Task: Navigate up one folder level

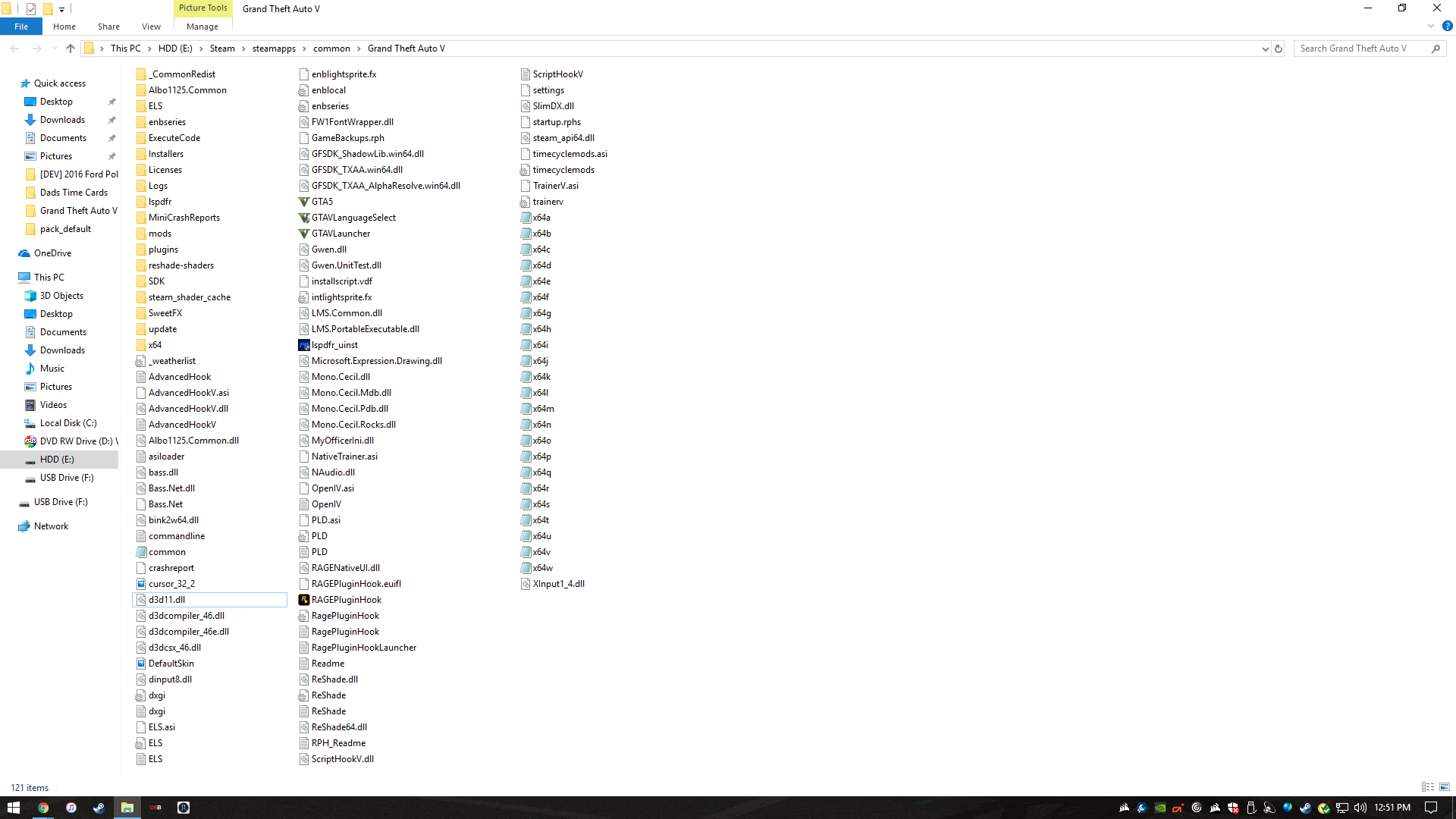Action: 71,49
